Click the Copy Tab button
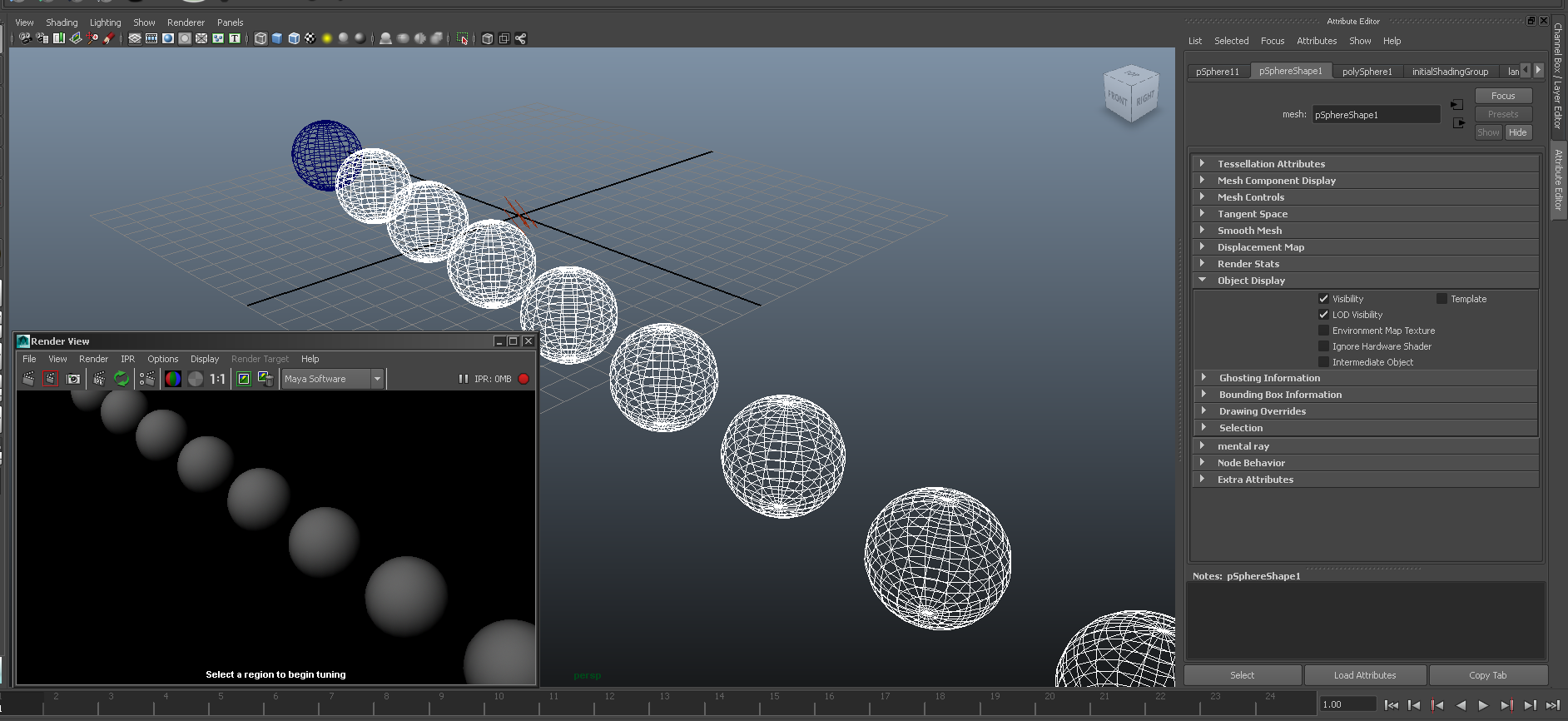The image size is (1568, 721). 1488,675
